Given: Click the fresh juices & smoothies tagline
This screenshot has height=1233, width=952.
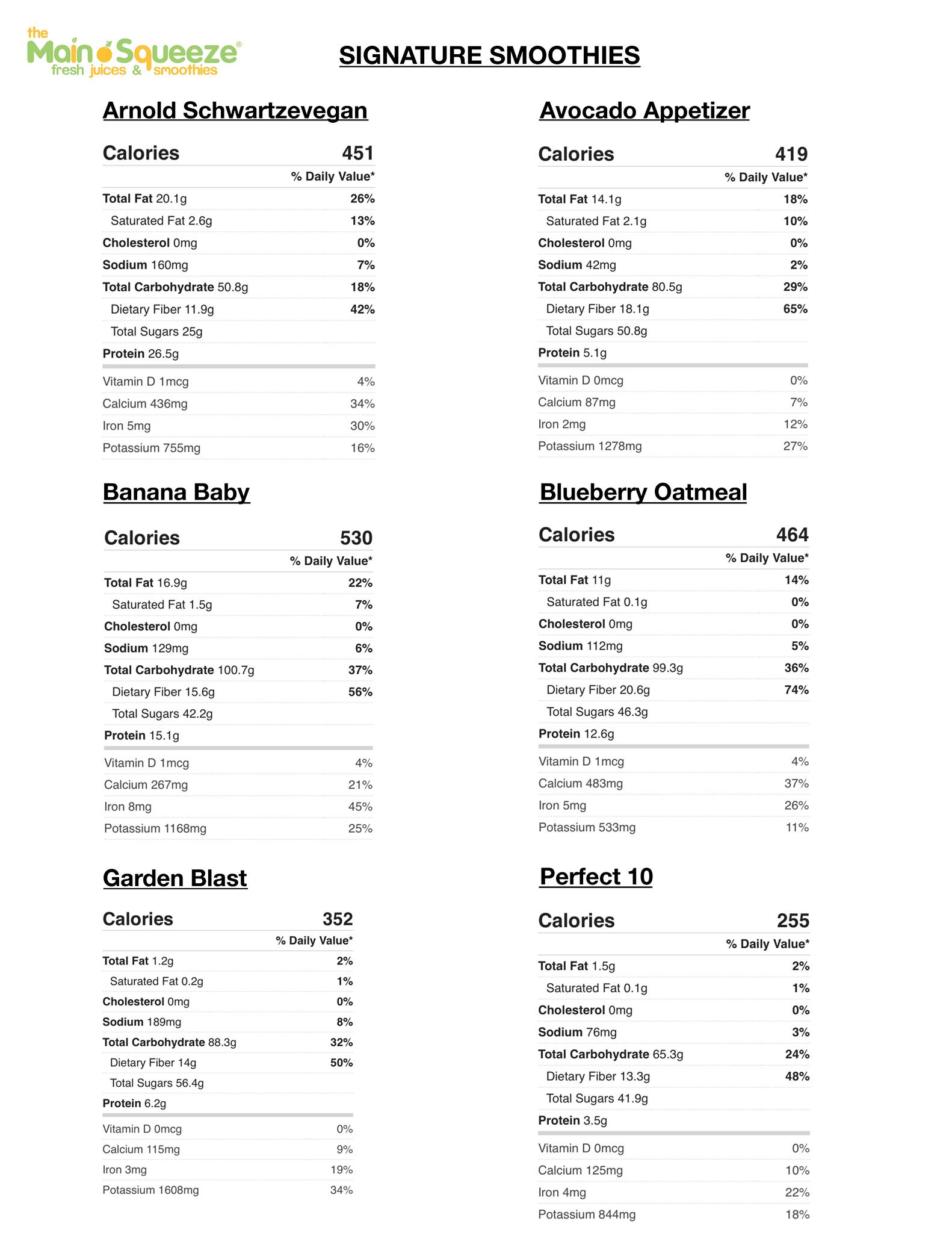Looking at the screenshot, I should pos(134,71).
